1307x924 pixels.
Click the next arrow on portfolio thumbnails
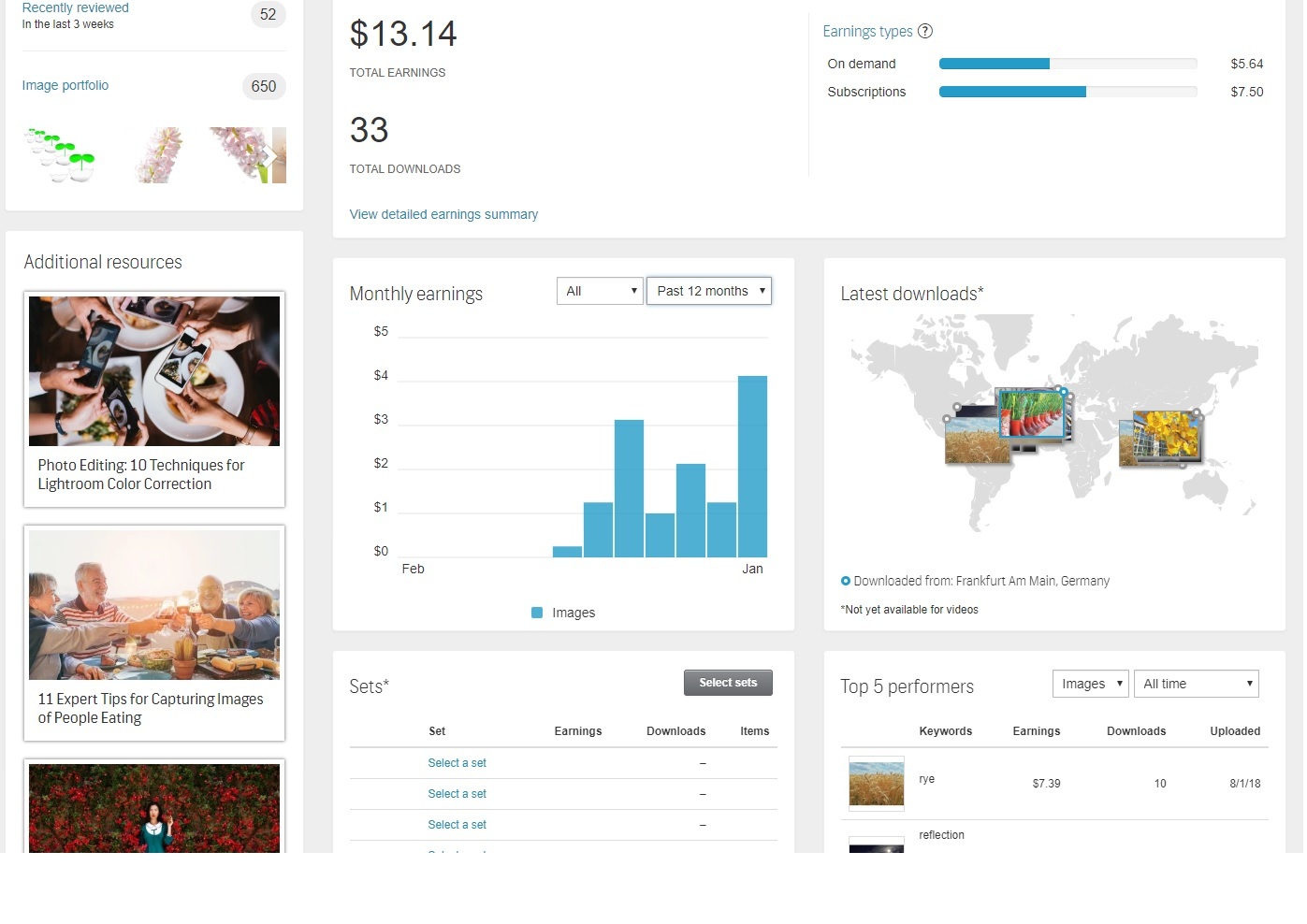coord(269,156)
